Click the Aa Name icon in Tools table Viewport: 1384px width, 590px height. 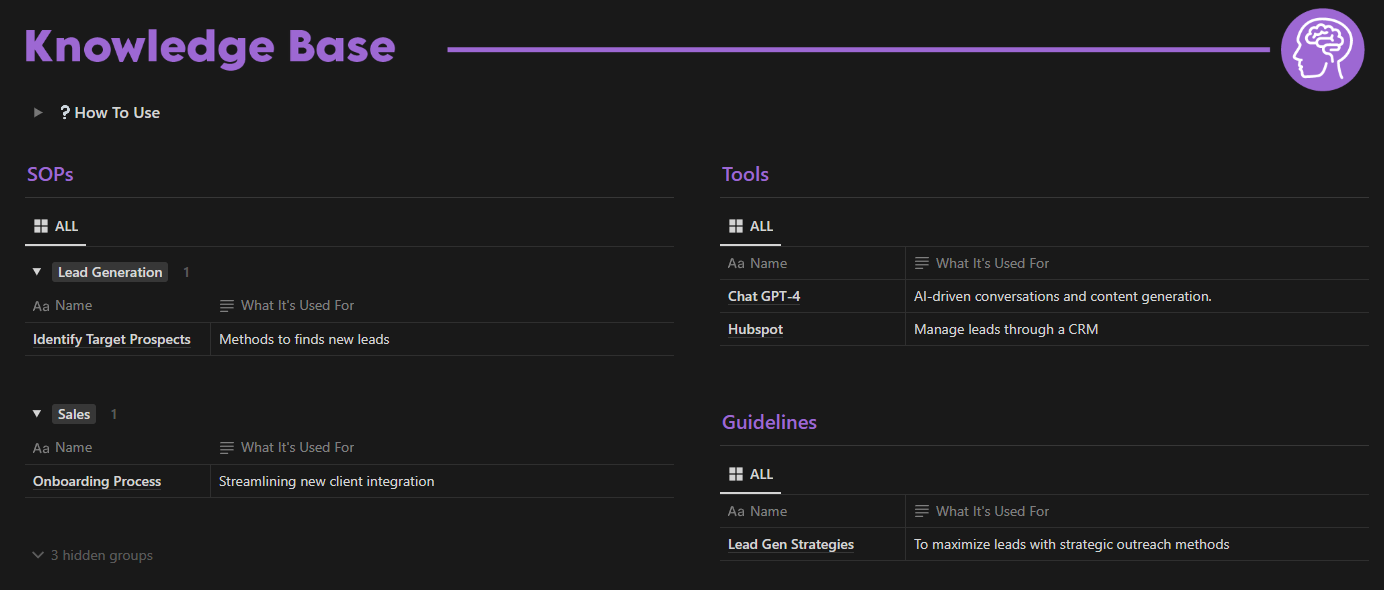(x=736, y=264)
